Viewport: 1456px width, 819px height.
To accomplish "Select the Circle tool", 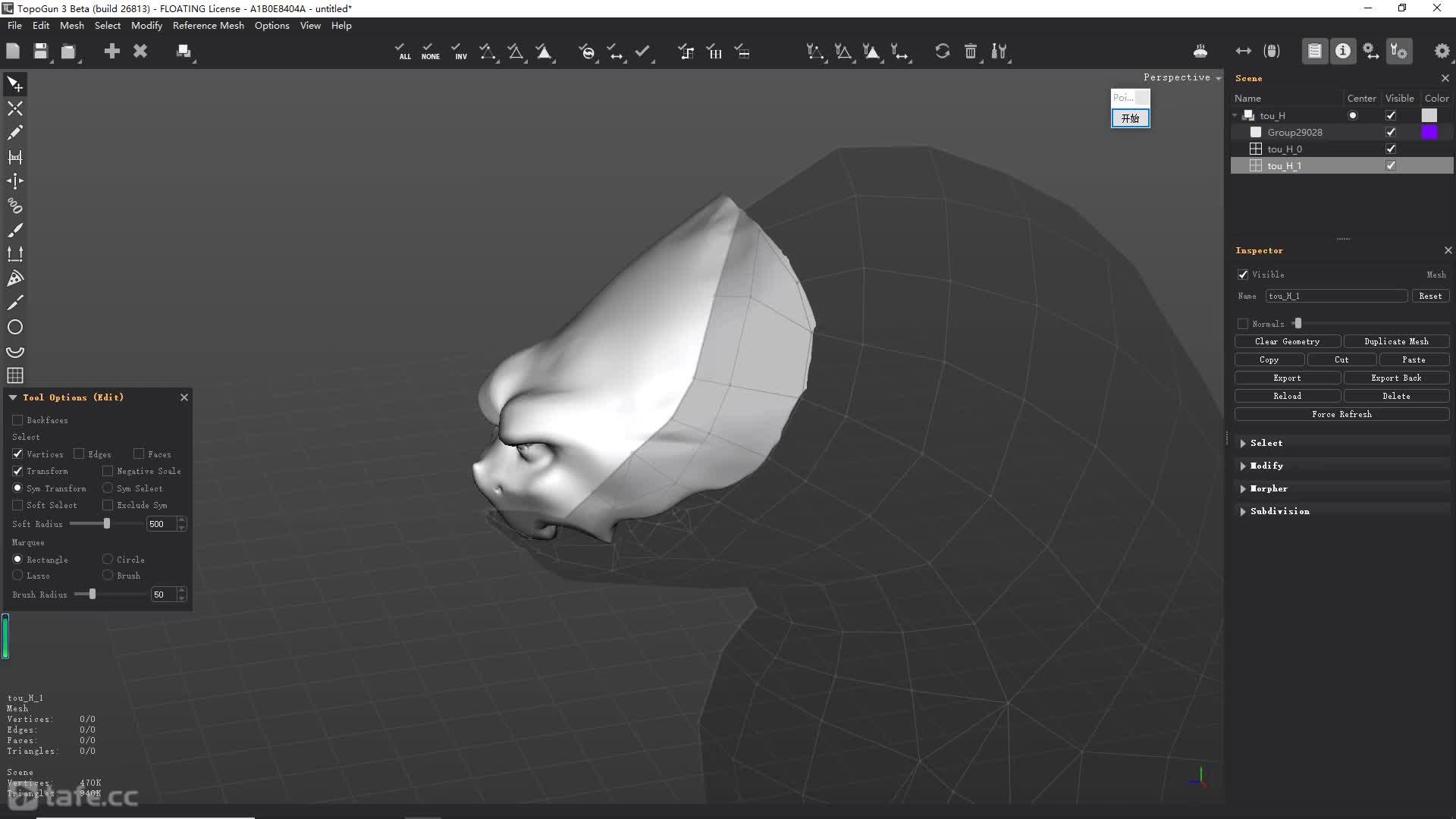I will coord(15,327).
